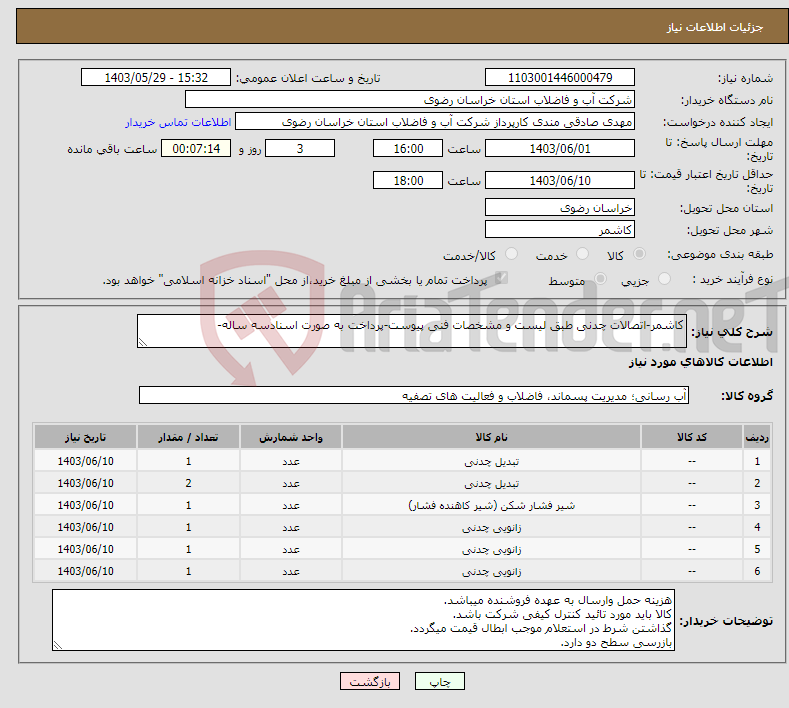Viewport: 789px width, 708px height.
Task: Click the resize handle of buyer notes textarea
Action: point(58,645)
